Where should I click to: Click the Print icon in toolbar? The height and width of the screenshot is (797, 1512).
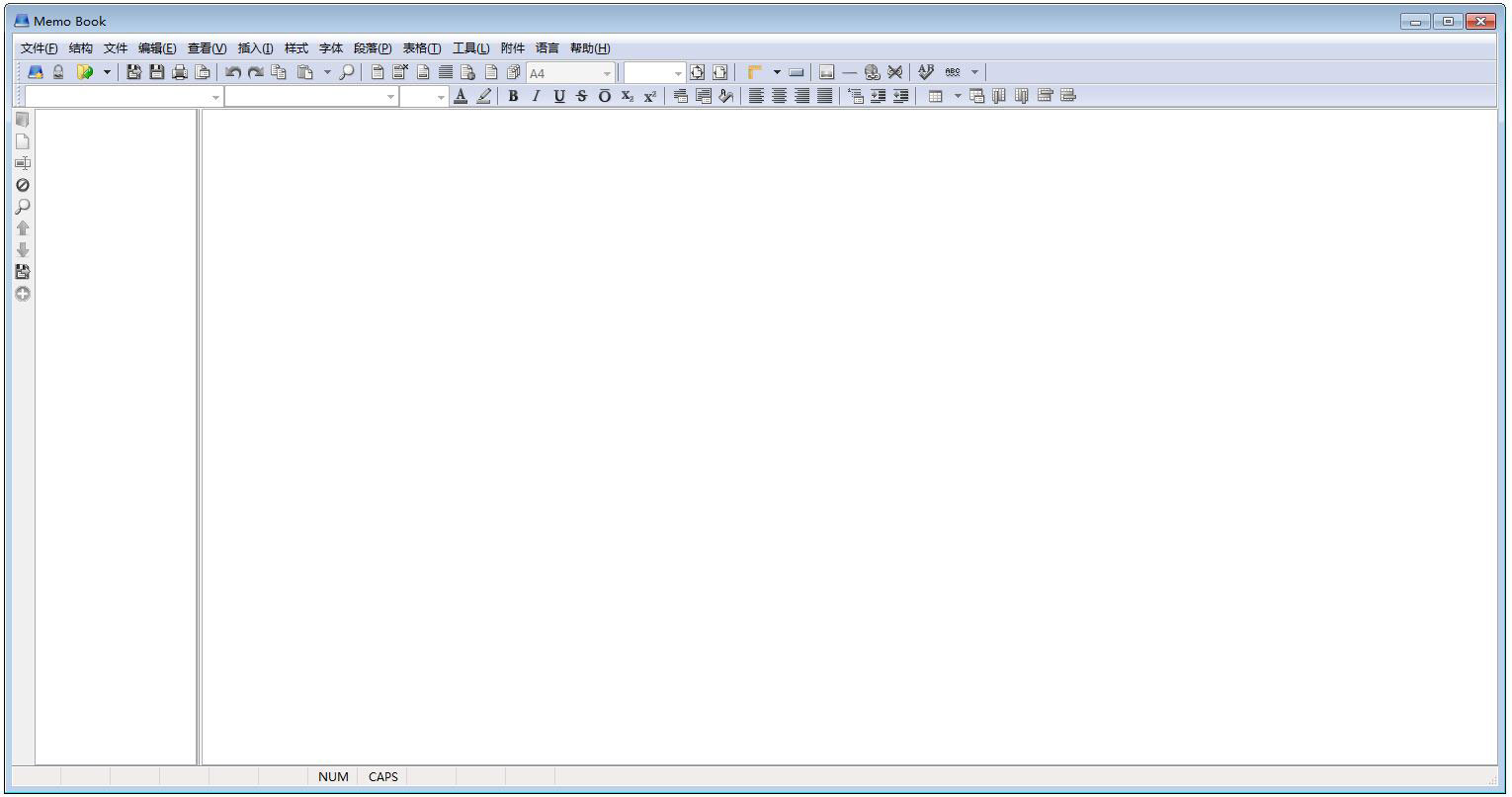(180, 72)
